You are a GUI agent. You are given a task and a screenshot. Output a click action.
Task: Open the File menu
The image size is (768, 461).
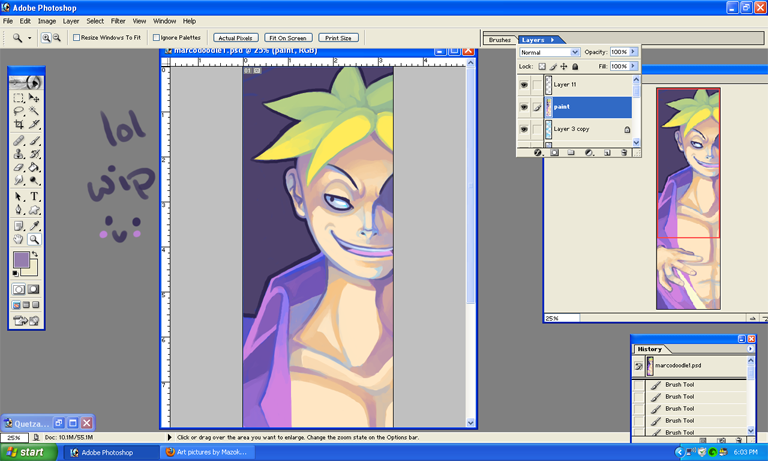(8, 21)
